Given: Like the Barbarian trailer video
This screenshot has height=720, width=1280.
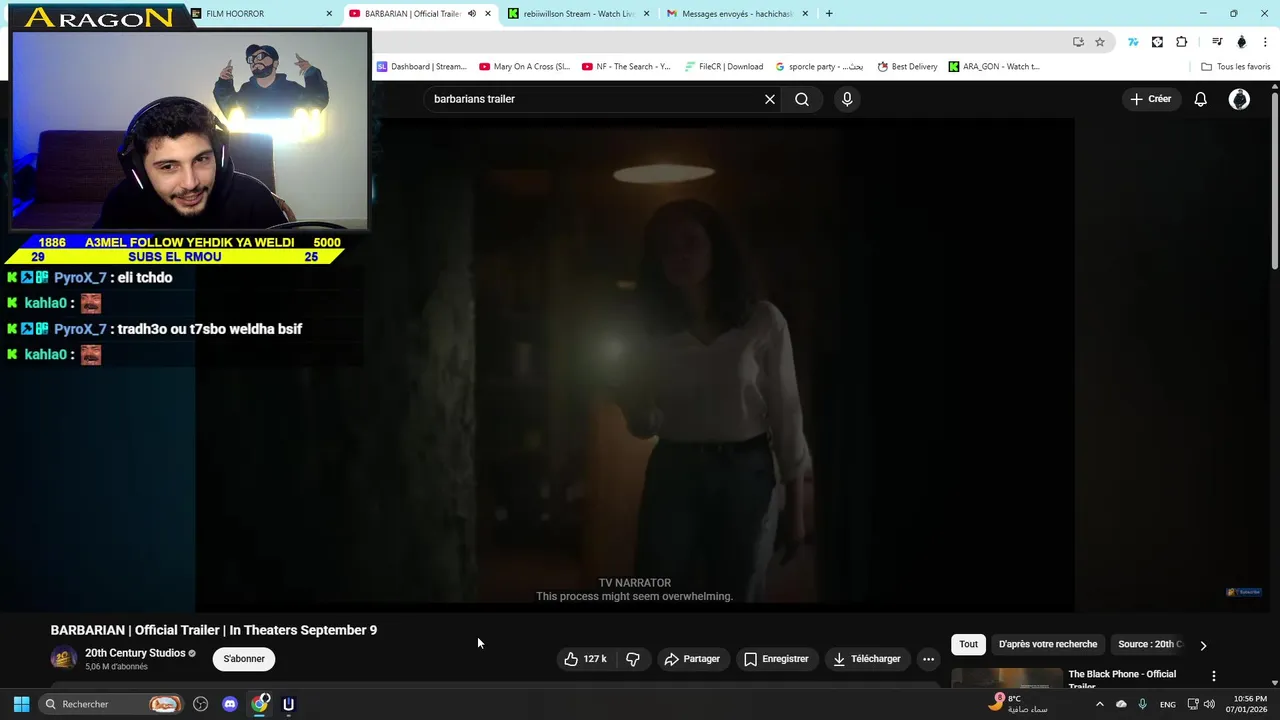Looking at the screenshot, I should (585, 659).
